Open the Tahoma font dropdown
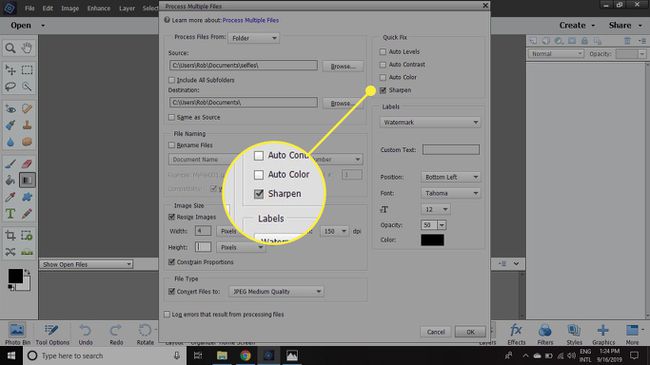 coord(451,193)
